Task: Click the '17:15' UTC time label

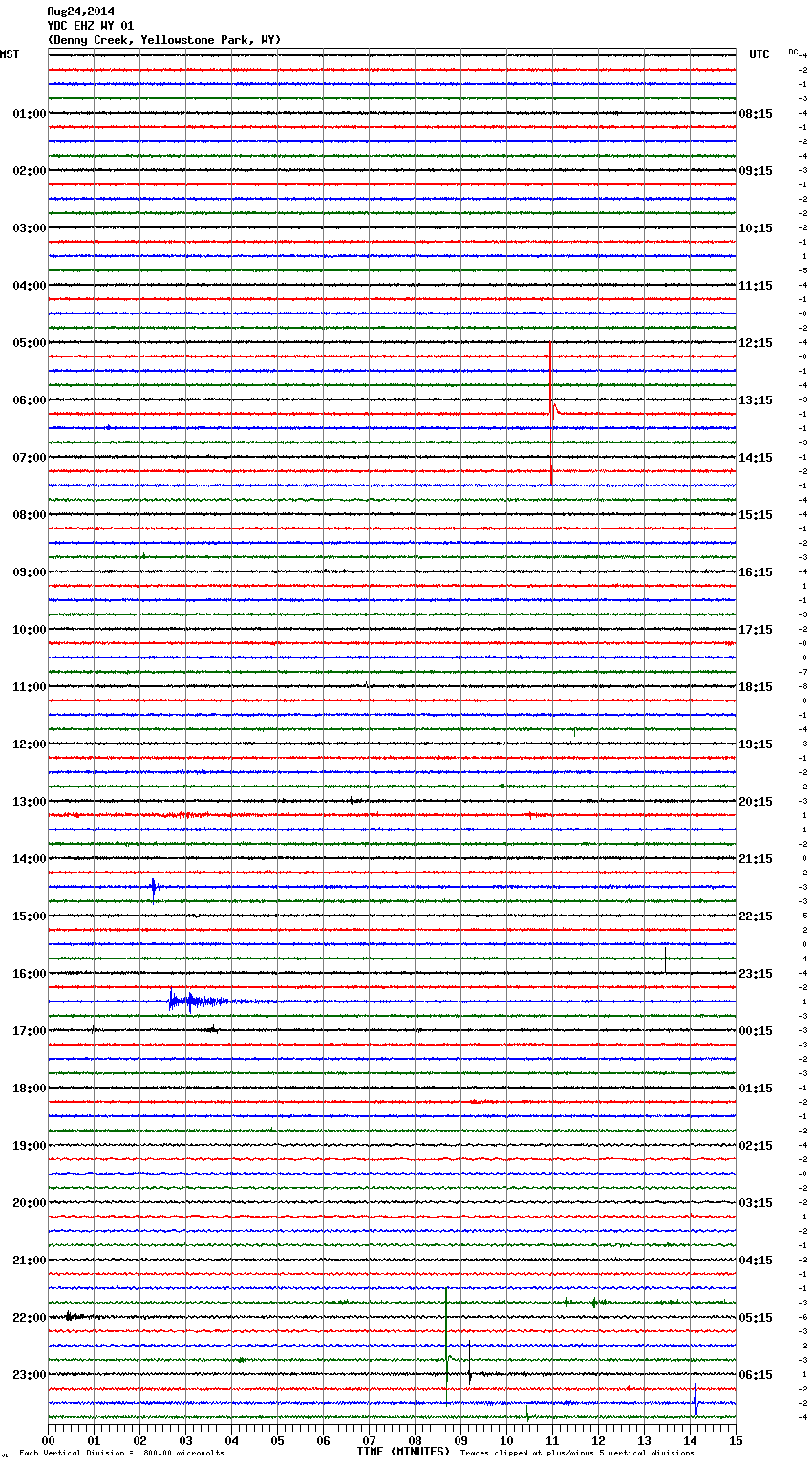Action: (756, 630)
